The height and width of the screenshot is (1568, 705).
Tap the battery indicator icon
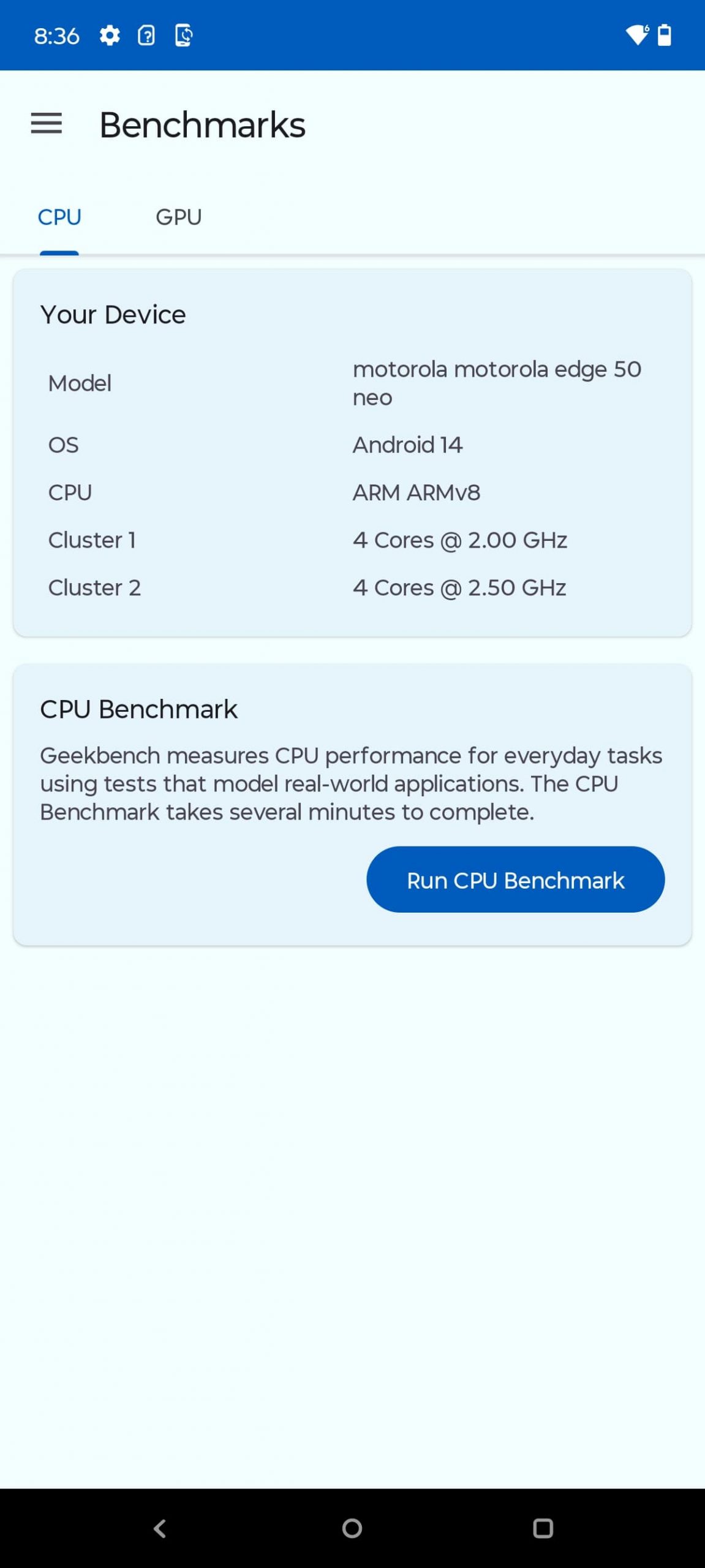point(665,35)
